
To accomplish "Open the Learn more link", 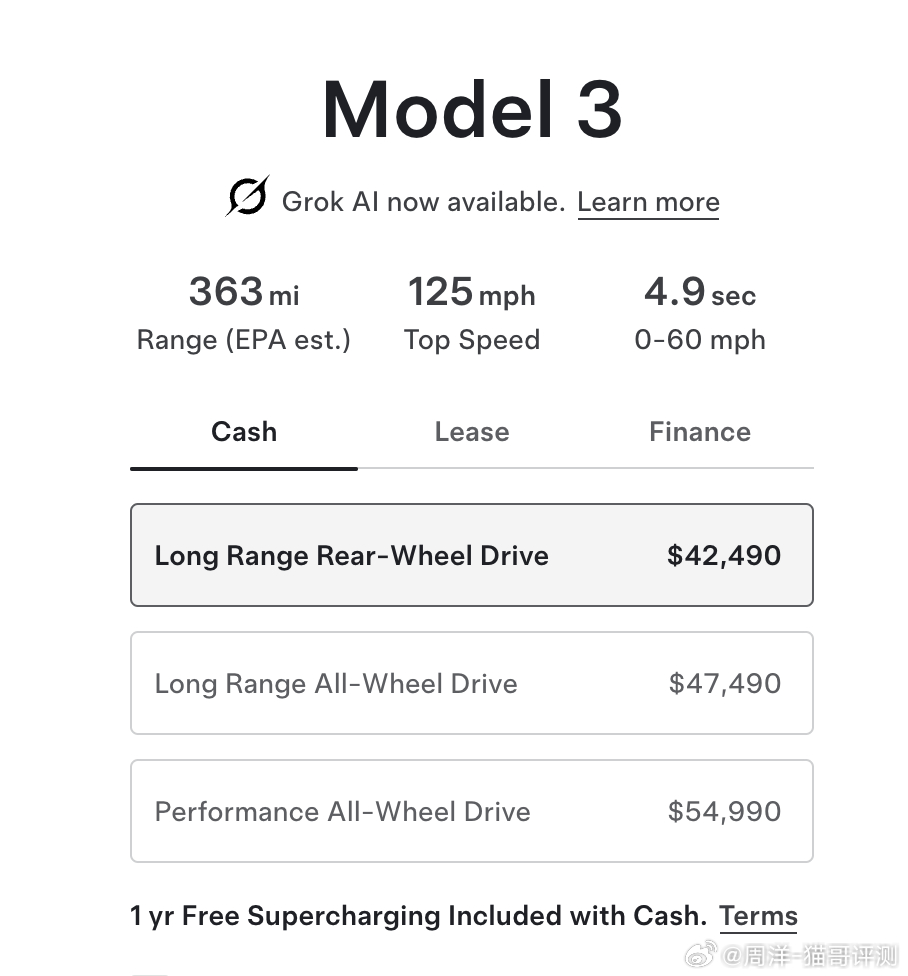I will pos(648,202).
